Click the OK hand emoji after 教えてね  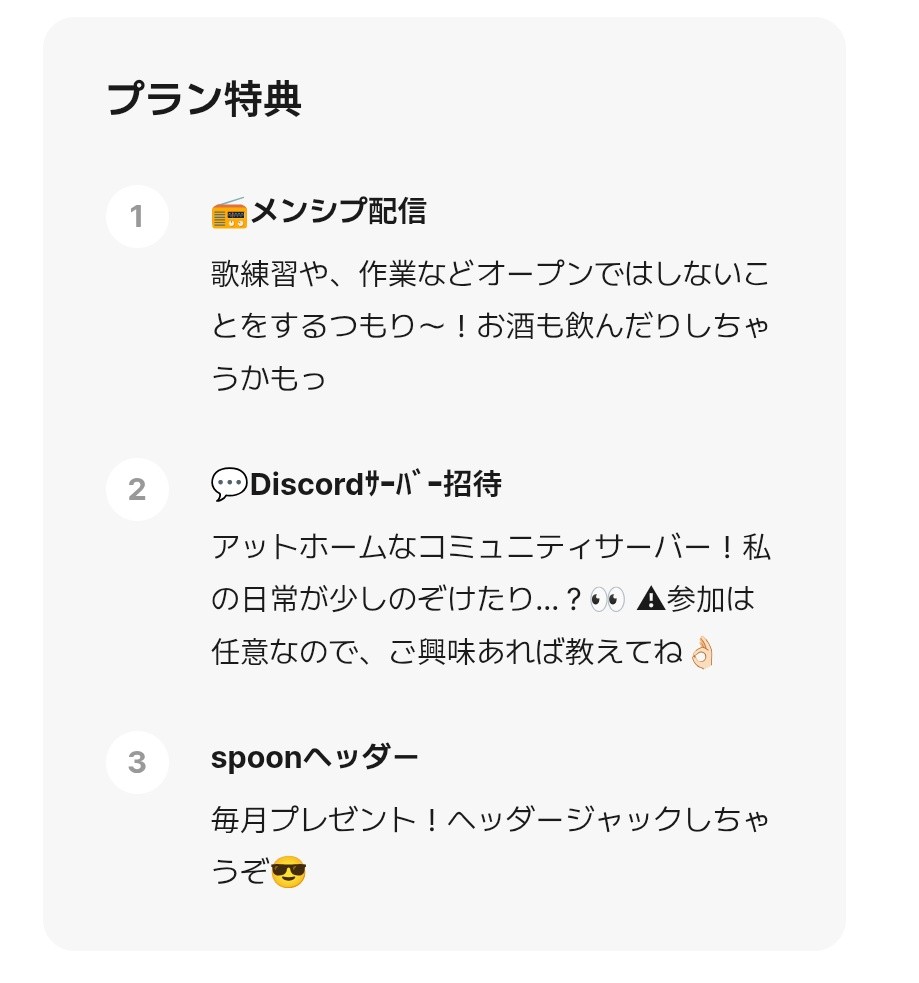point(702,653)
